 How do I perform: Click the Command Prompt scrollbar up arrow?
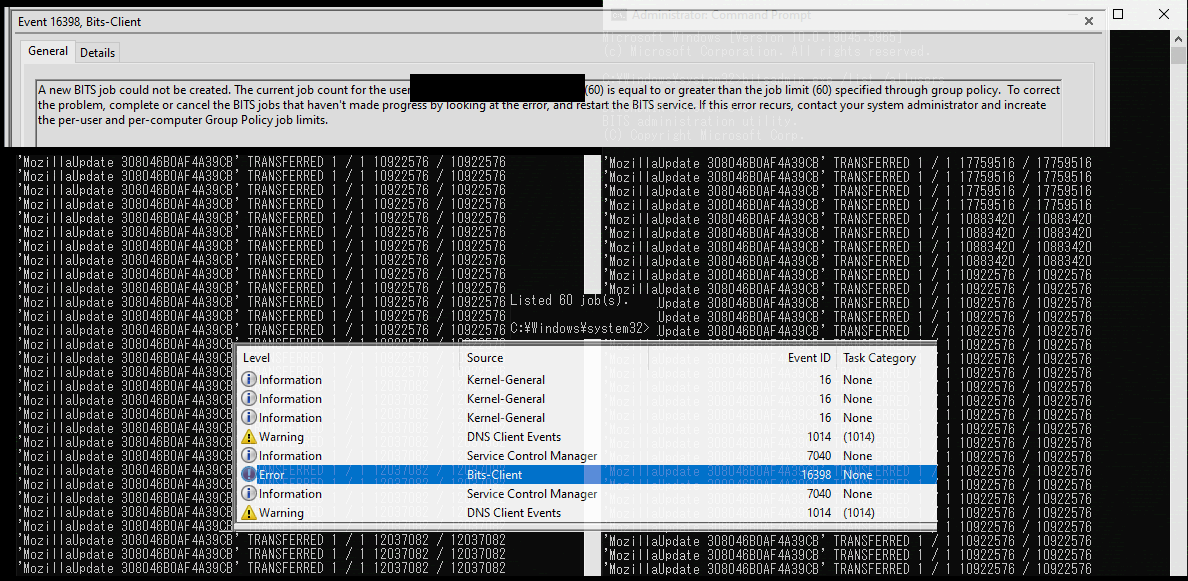(x=1178, y=38)
